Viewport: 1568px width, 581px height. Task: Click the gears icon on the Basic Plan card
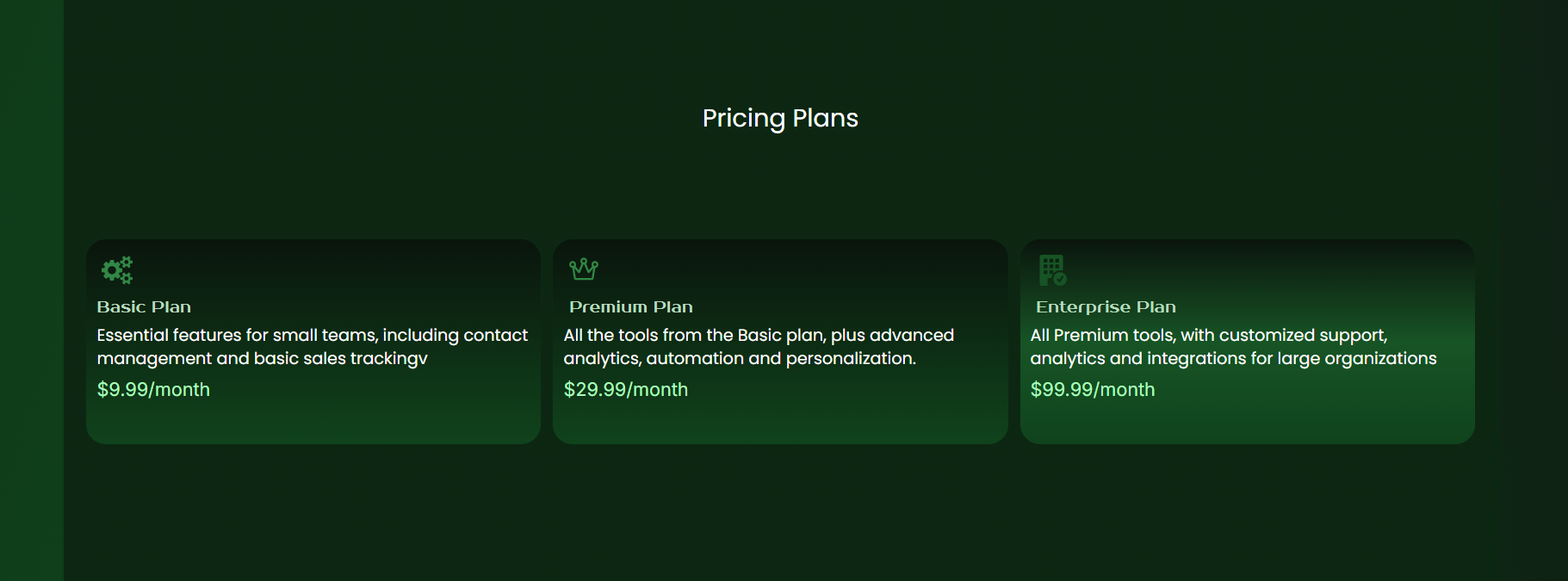(117, 270)
